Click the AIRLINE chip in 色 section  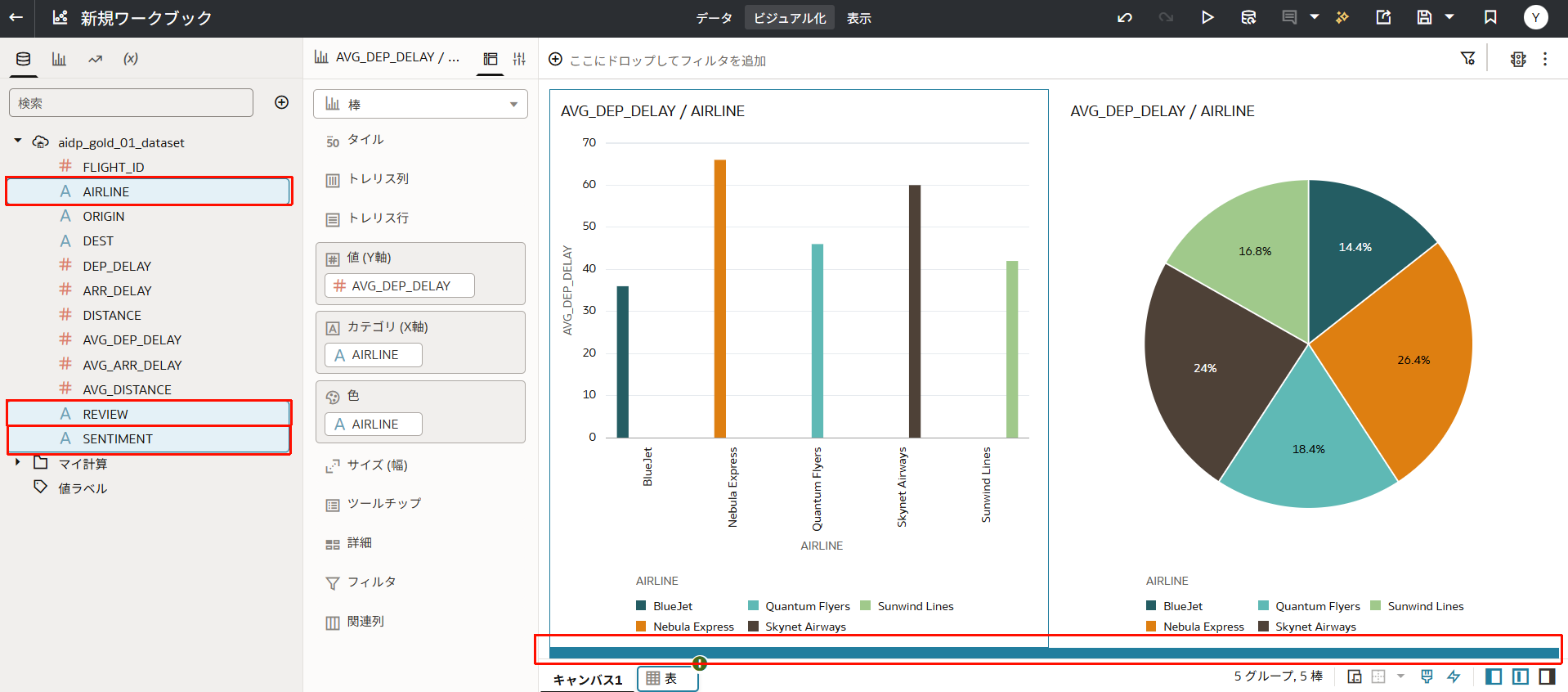tap(374, 424)
